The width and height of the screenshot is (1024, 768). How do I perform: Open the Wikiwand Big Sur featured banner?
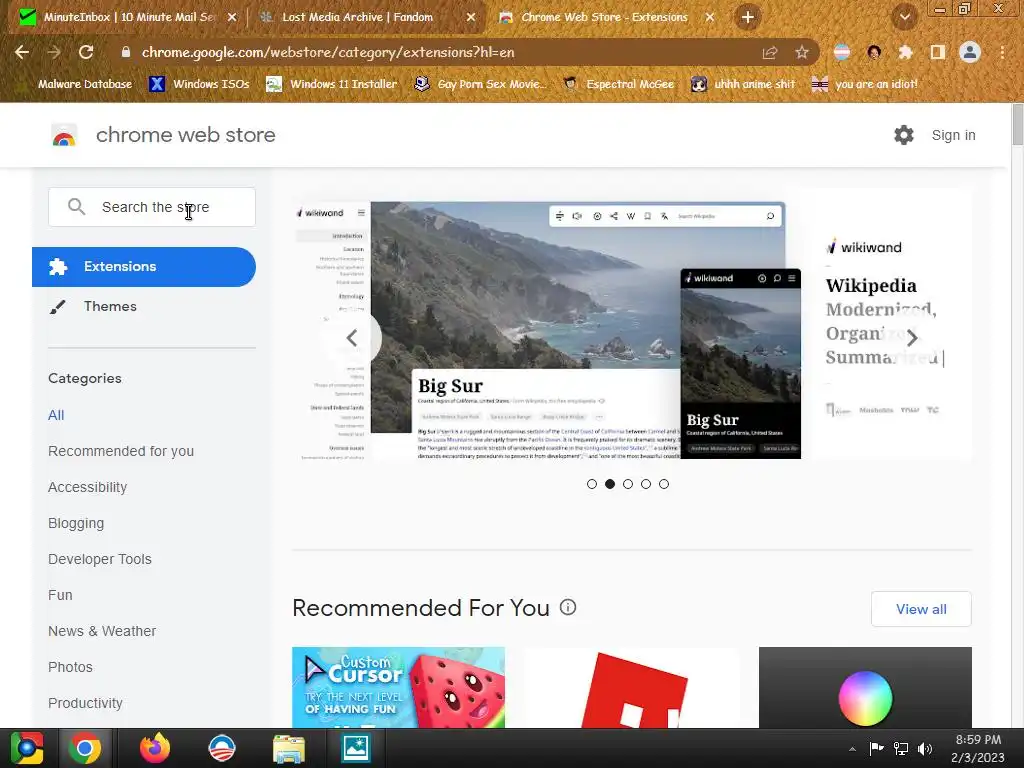tap(632, 325)
